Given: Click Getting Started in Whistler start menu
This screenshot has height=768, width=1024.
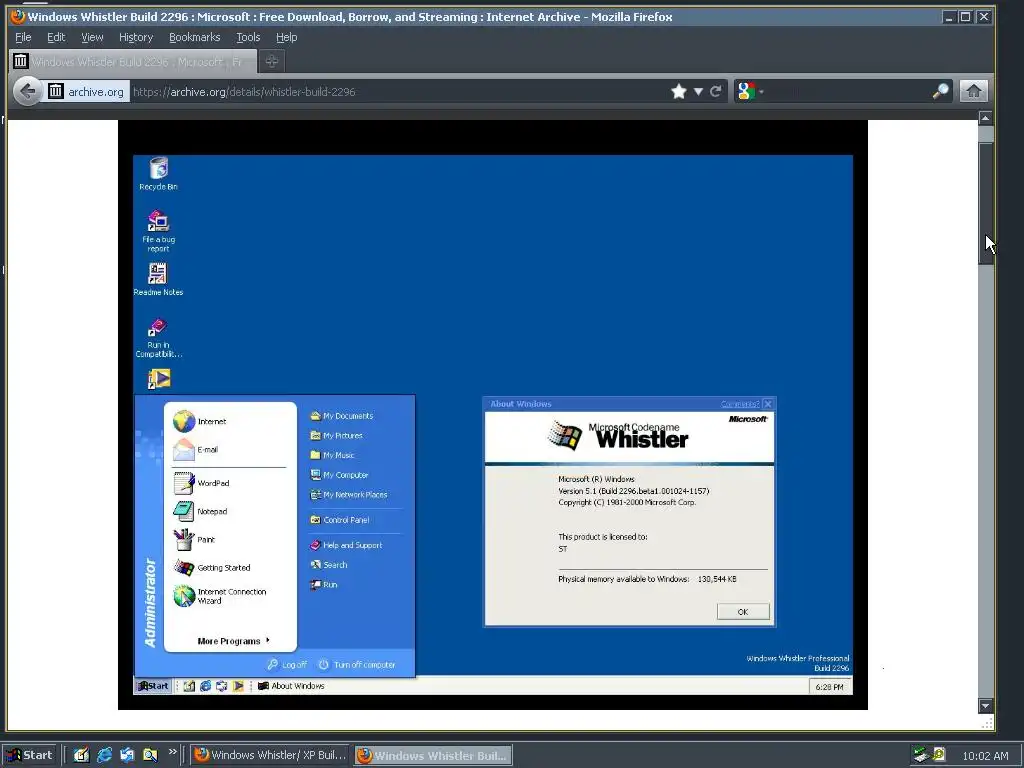Looking at the screenshot, I should [x=212, y=568].
